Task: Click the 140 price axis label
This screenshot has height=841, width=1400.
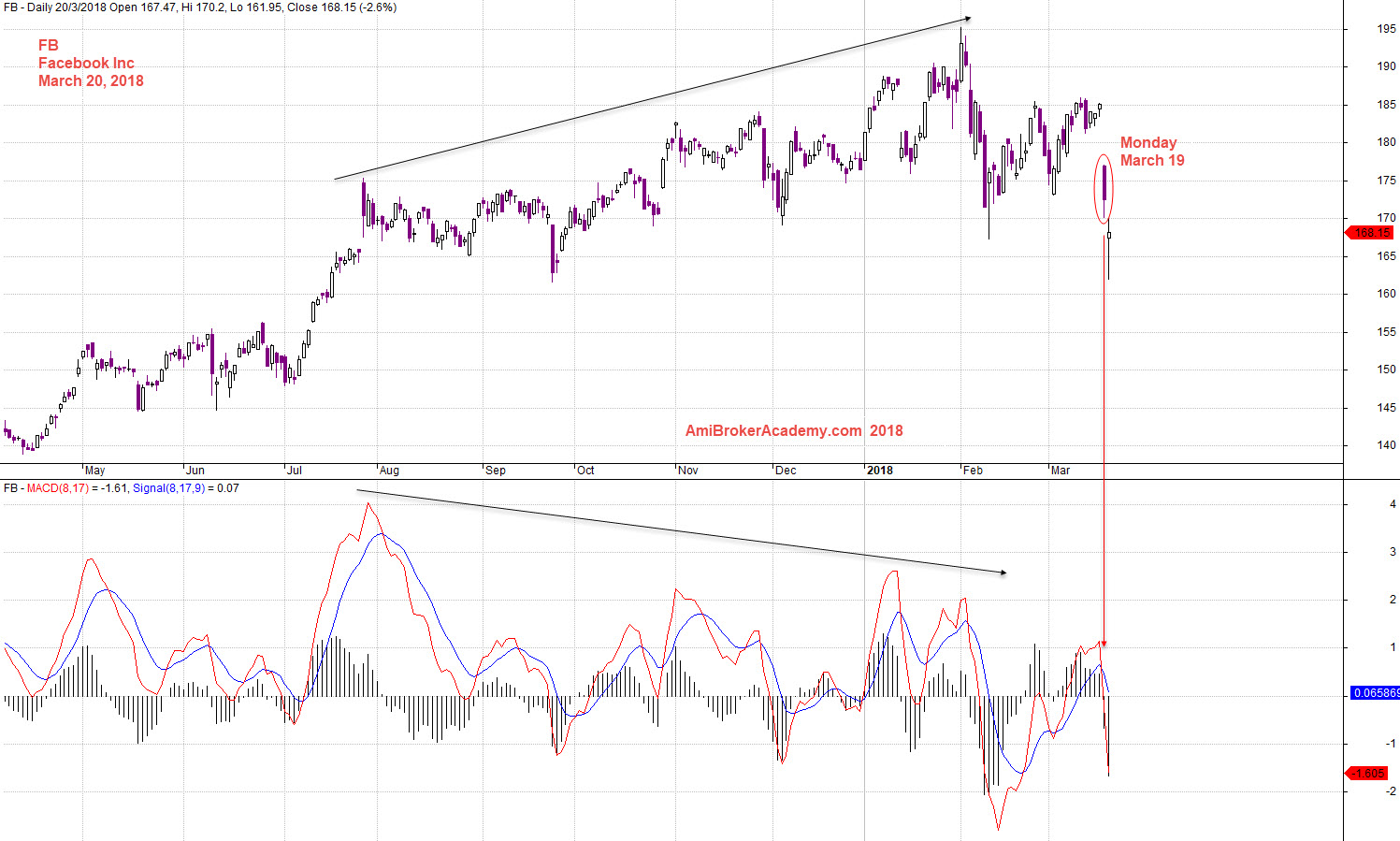Action: point(1387,445)
